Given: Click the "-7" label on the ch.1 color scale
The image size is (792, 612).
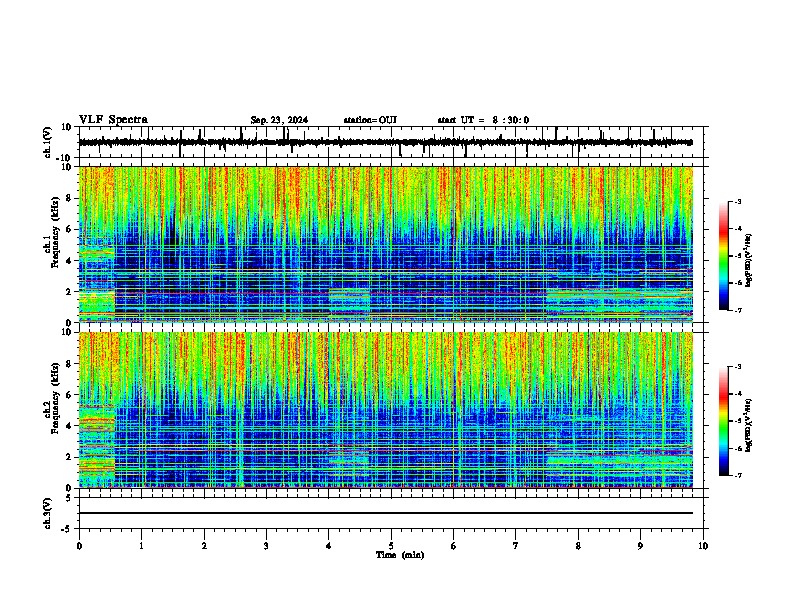Looking at the screenshot, I should [x=738, y=310].
